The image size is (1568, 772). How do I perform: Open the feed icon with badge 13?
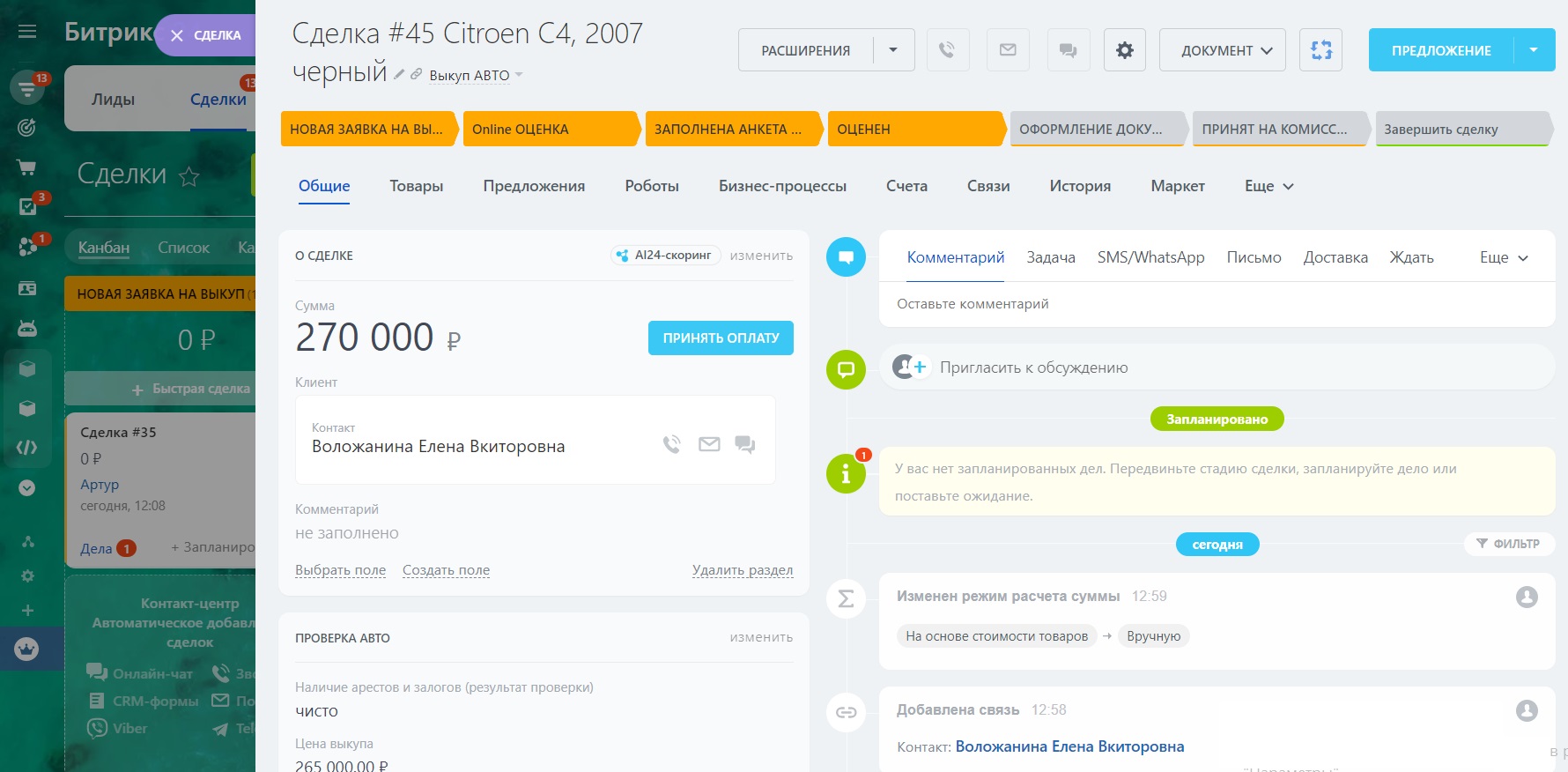pos(27,87)
